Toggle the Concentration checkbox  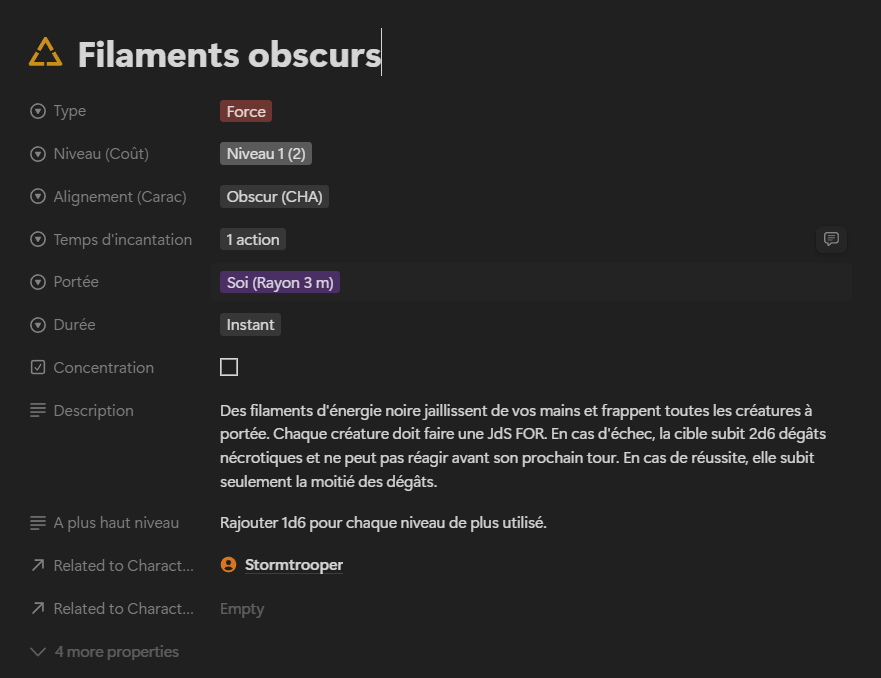click(229, 367)
